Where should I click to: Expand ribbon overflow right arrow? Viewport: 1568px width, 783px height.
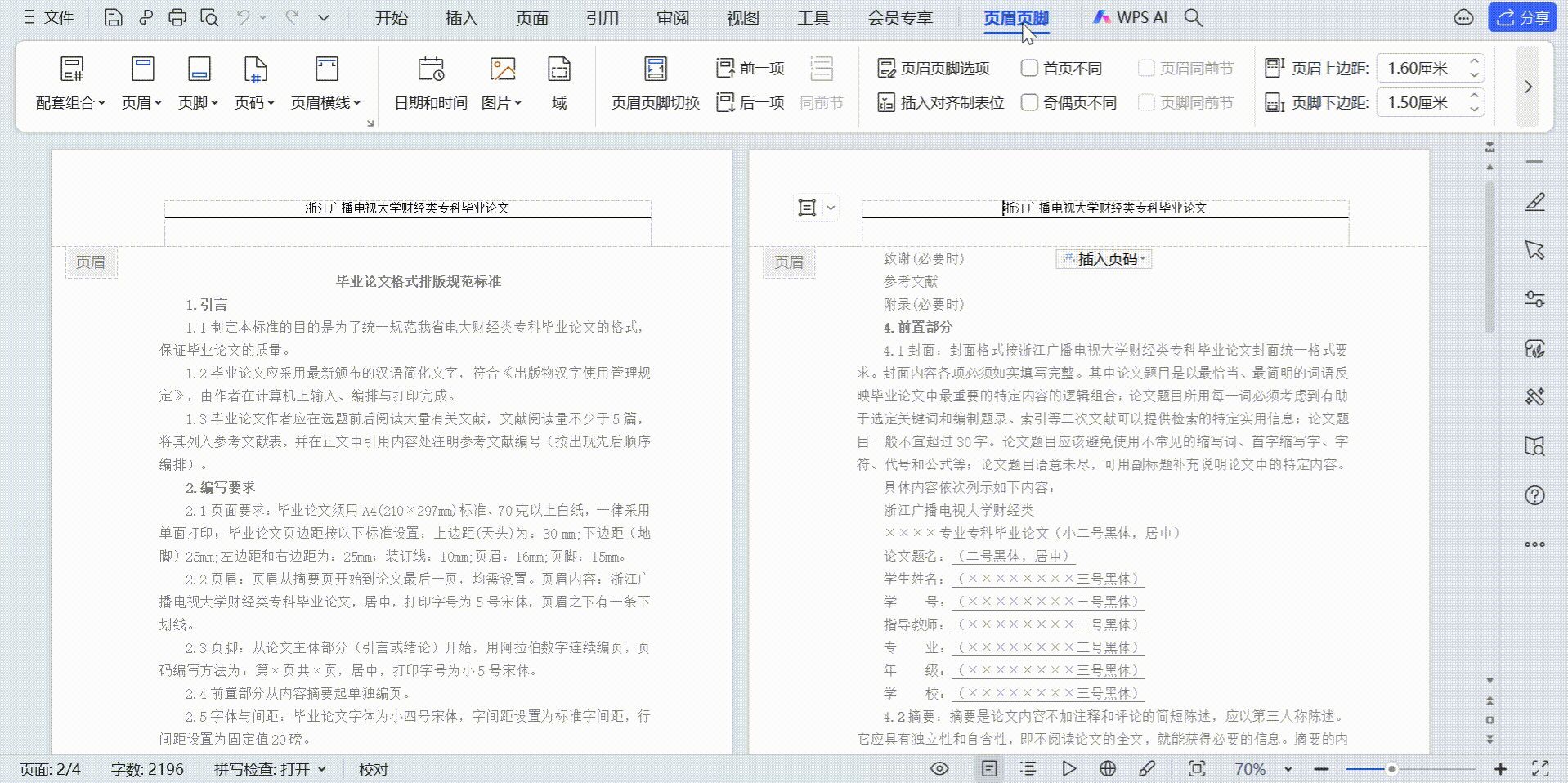(x=1528, y=86)
